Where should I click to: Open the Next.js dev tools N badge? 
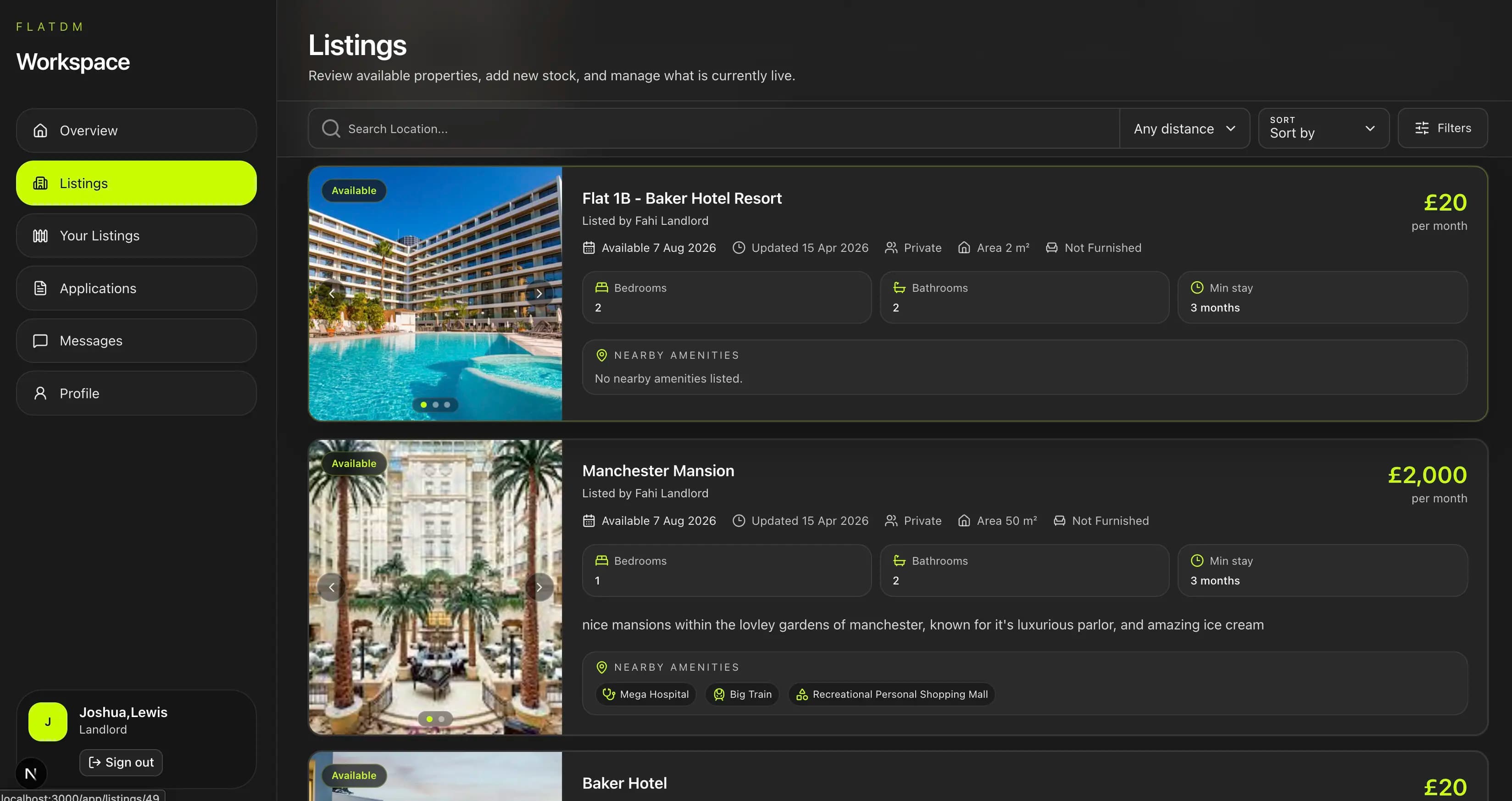(31, 773)
